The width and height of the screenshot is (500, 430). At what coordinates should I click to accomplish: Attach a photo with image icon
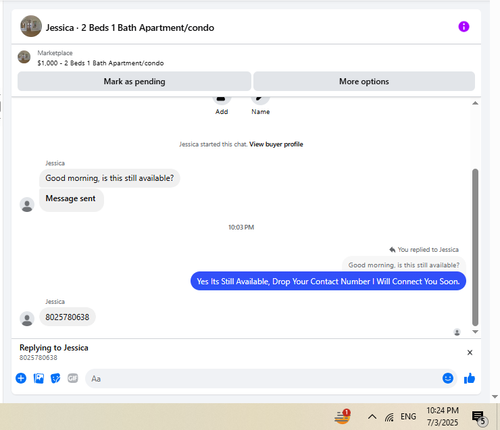click(39, 378)
